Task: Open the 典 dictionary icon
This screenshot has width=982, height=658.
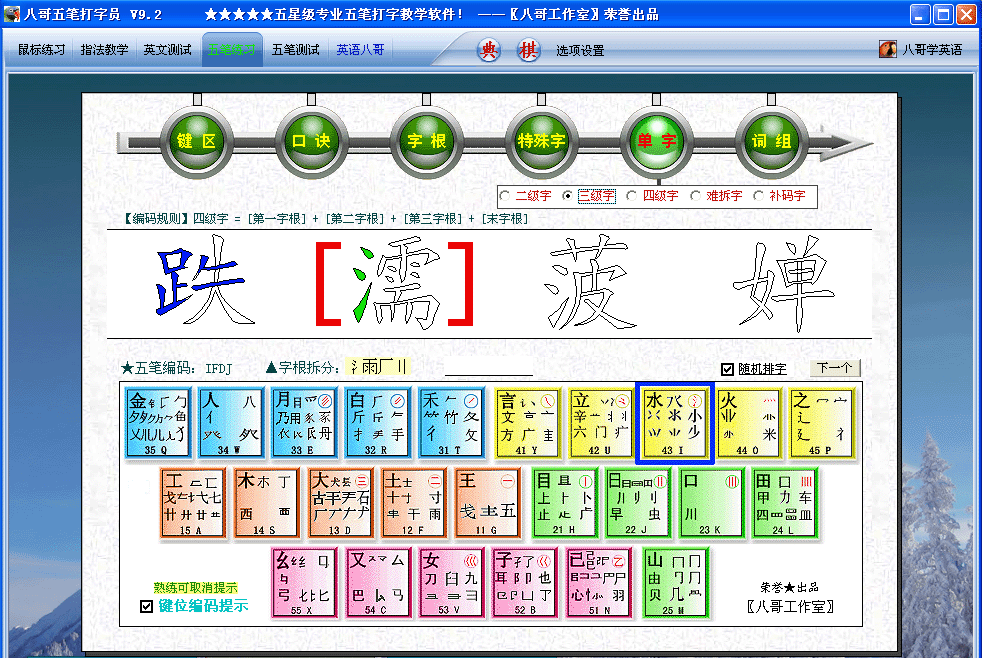Action: (491, 48)
